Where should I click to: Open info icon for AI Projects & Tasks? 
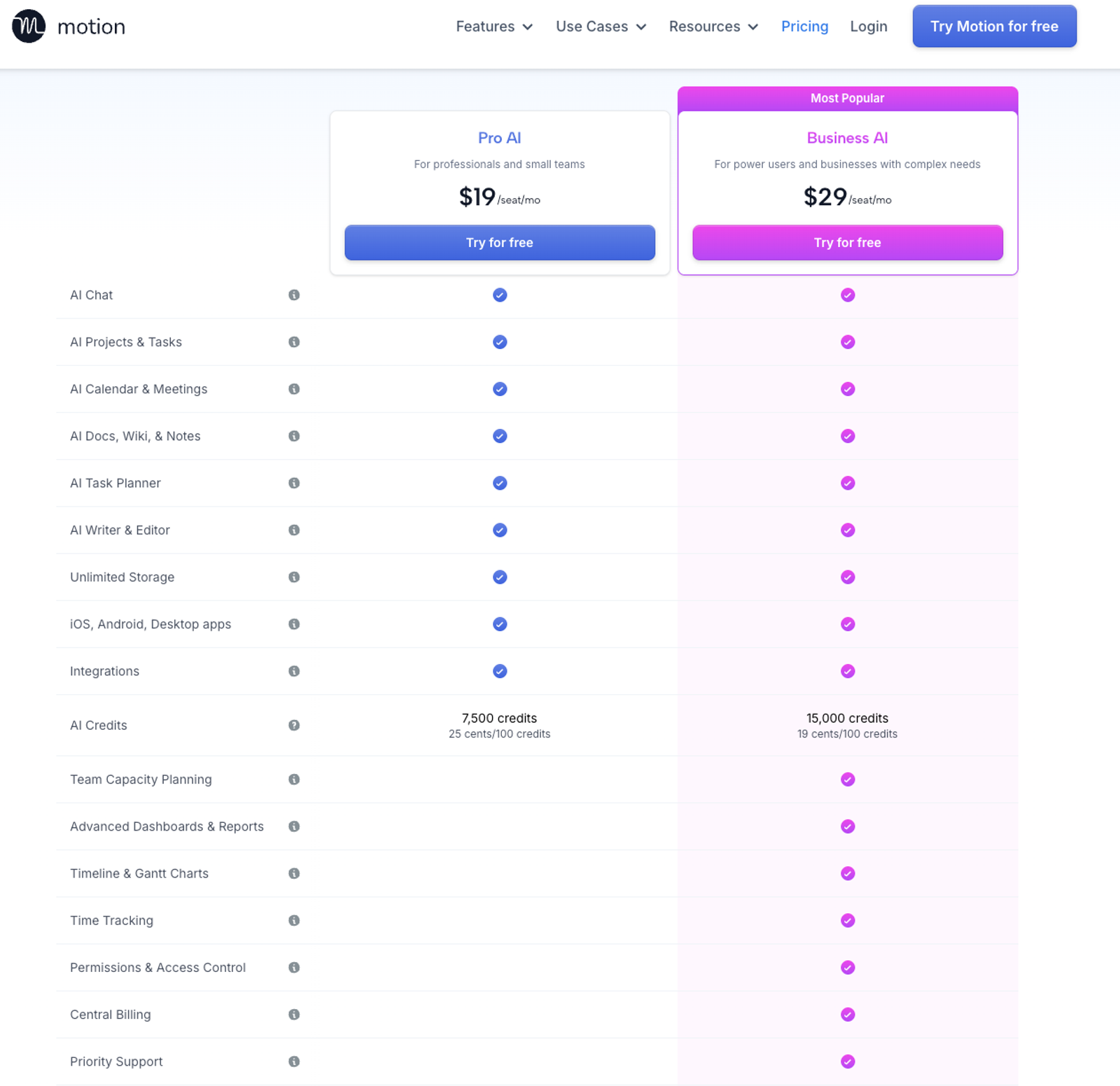[294, 342]
